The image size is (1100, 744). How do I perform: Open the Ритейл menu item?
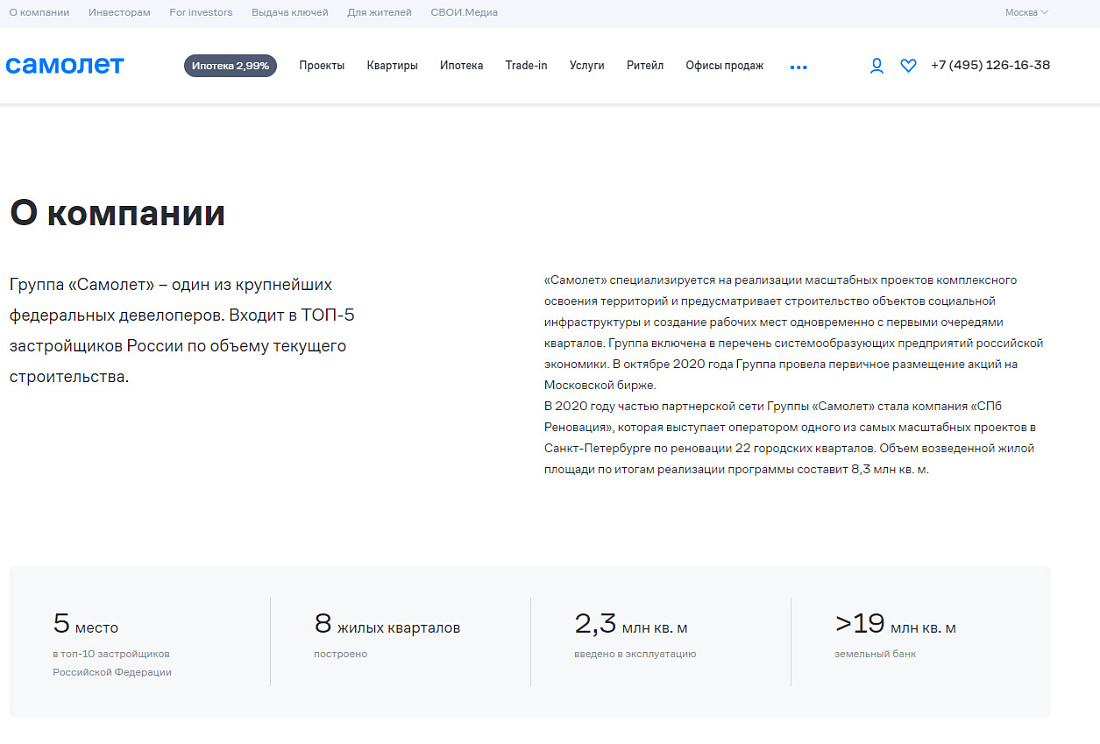(645, 65)
